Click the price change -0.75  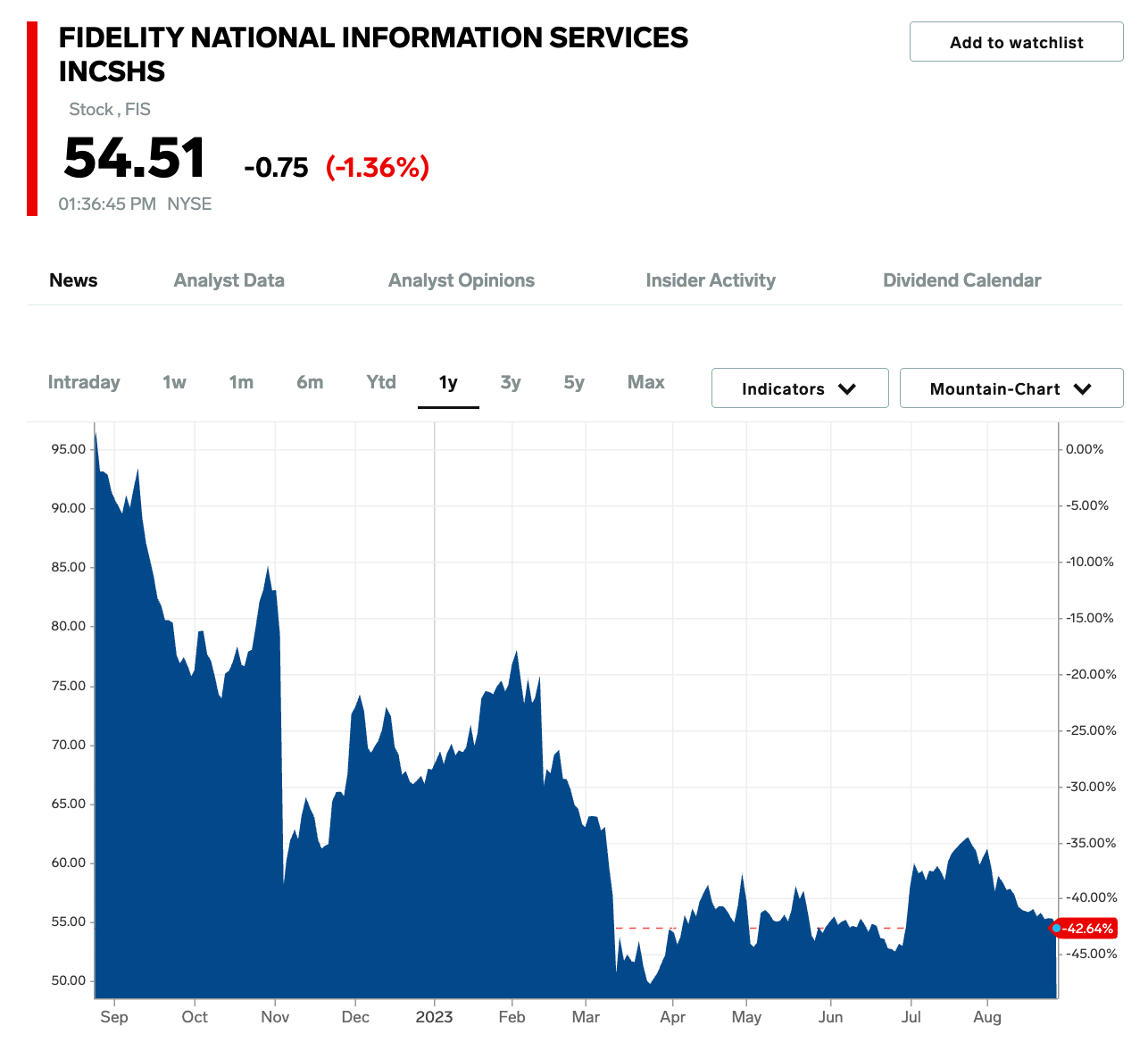point(276,168)
